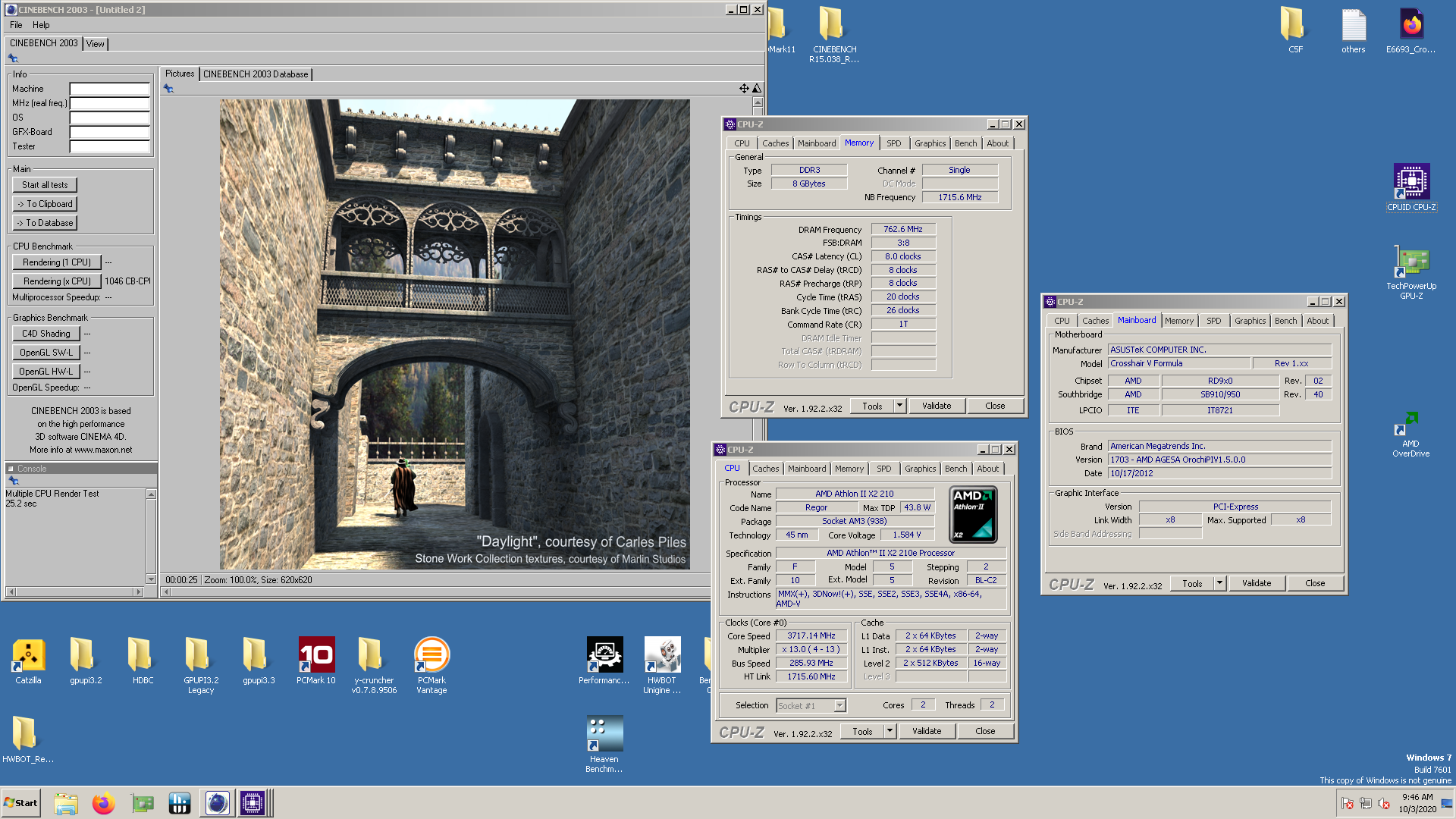Open the HDBC folder on desktop
Image resolution: width=1456 pixels, height=819 pixels.
143,660
